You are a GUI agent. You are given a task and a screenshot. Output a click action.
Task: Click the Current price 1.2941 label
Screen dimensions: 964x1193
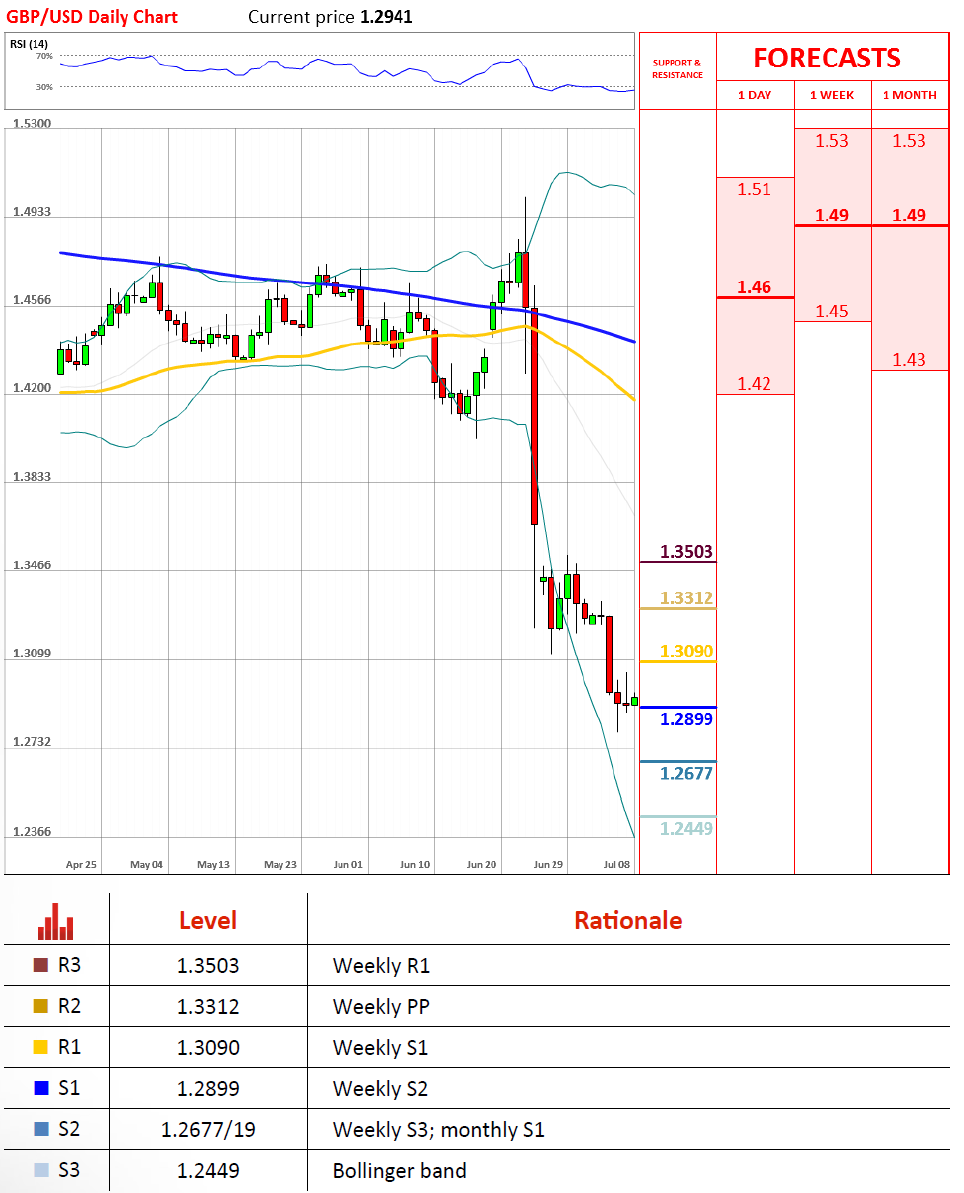[x=330, y=17]
